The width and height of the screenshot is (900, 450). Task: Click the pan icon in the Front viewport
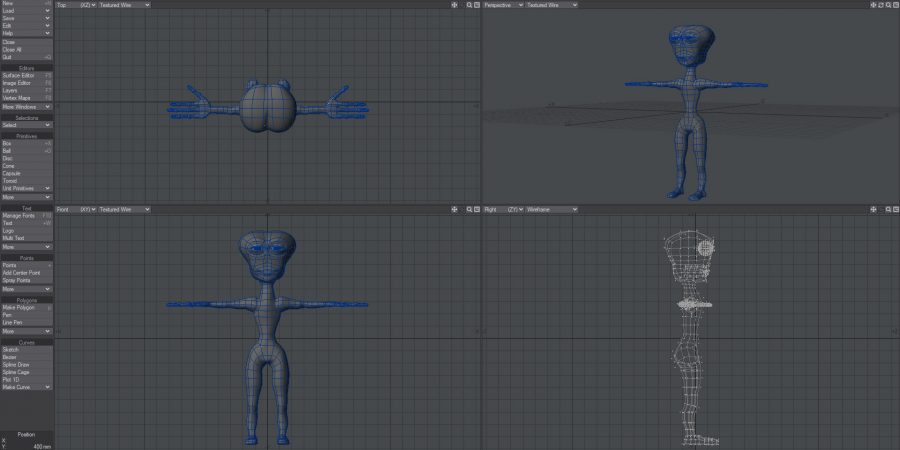[455, 209]
